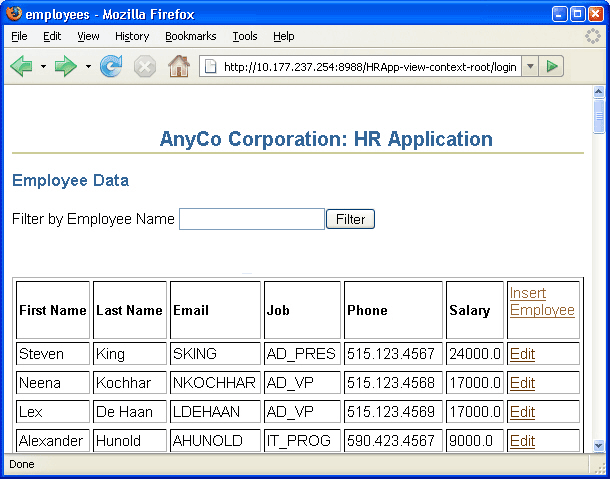Click the vertical scrollbar down arrow
This screenshot has height=479, width=610.
click(599, 445)
